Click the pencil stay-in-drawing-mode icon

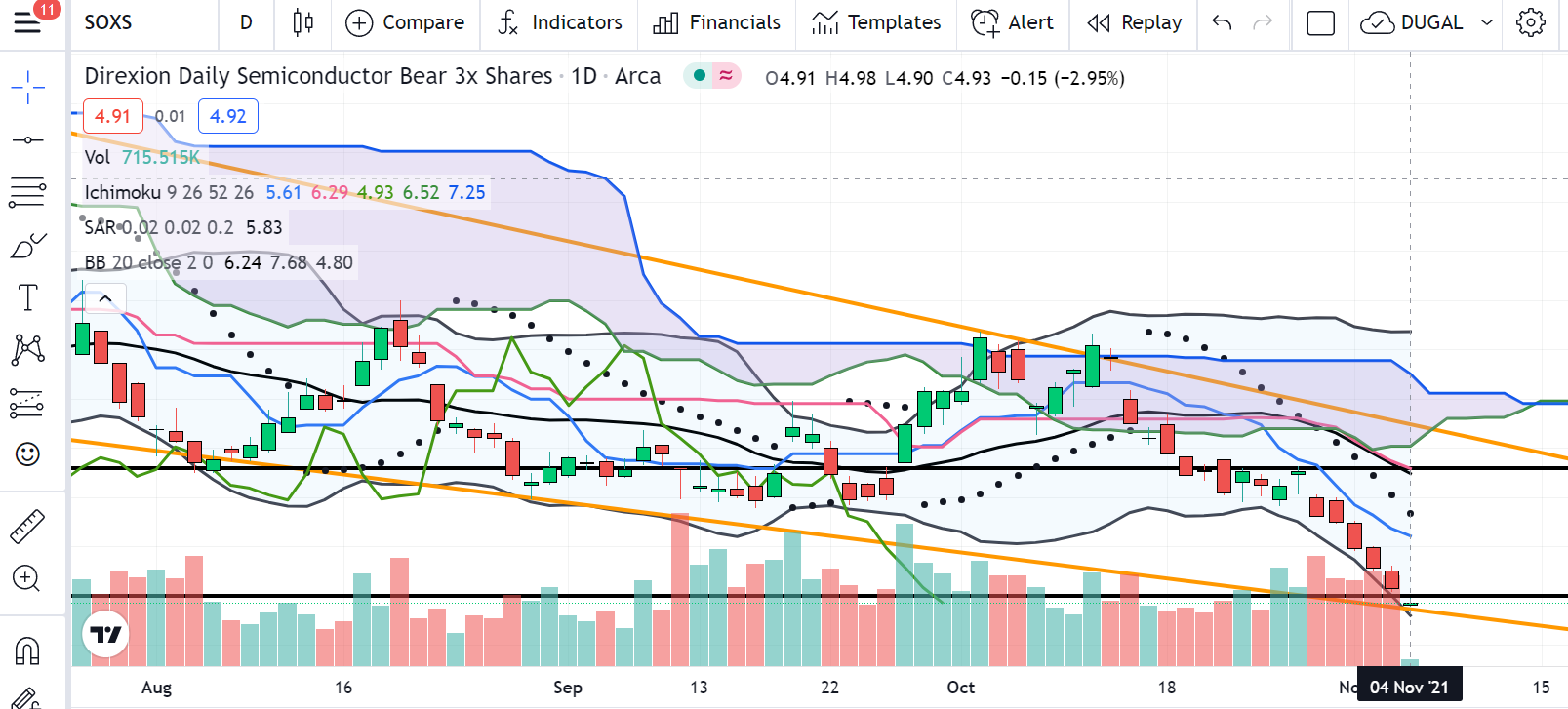coord(27,697)
